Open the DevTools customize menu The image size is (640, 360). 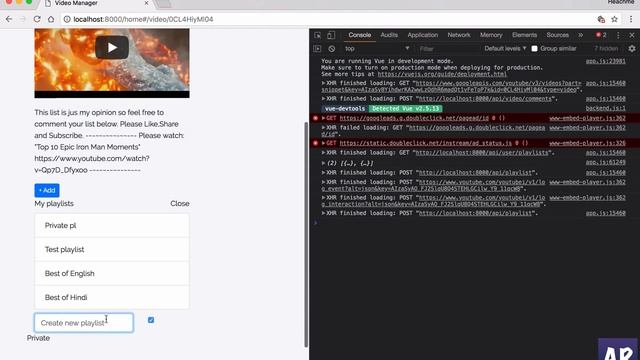tap(618, 35)
